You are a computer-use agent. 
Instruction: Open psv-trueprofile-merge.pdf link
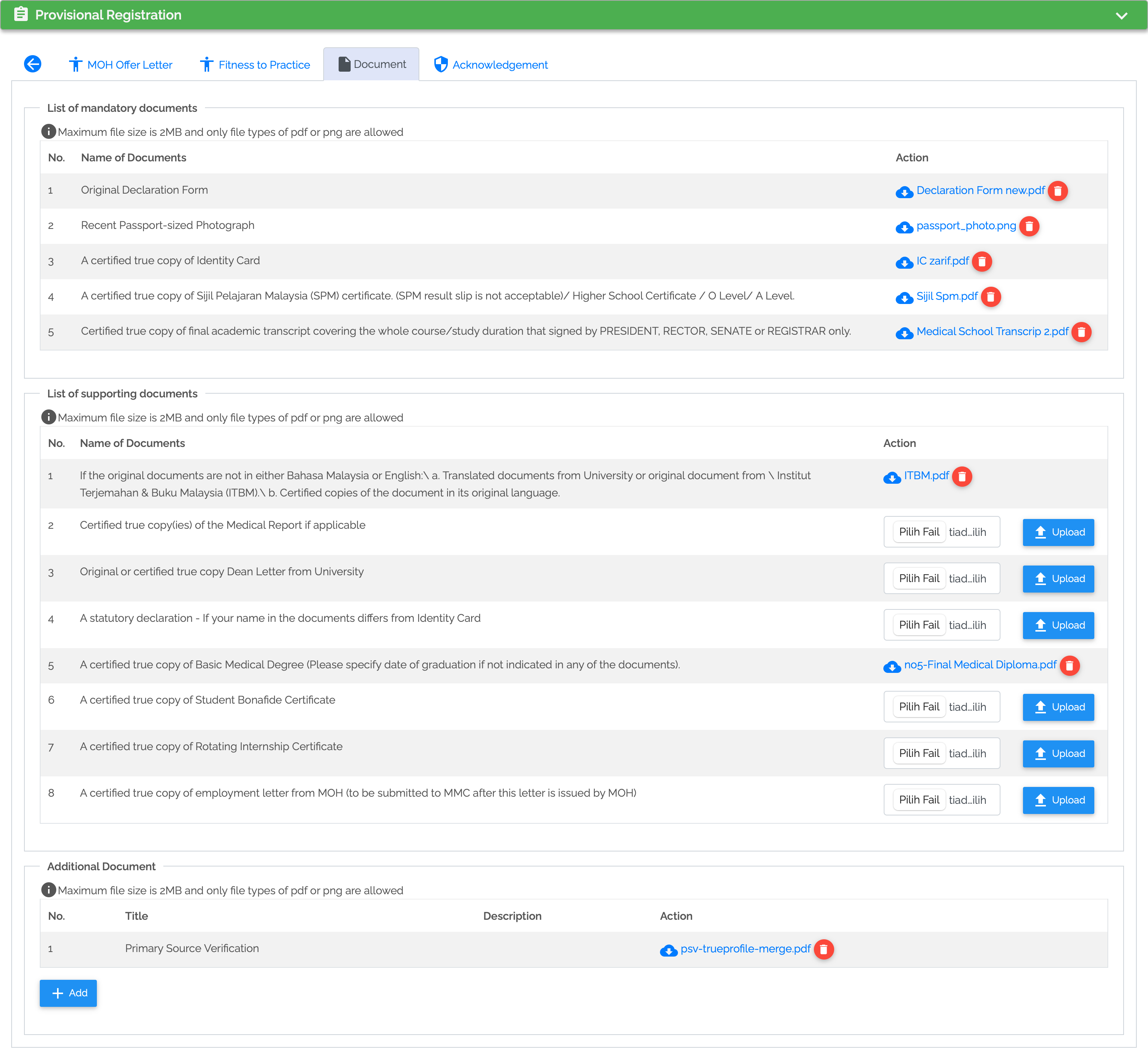click(745, 949)
